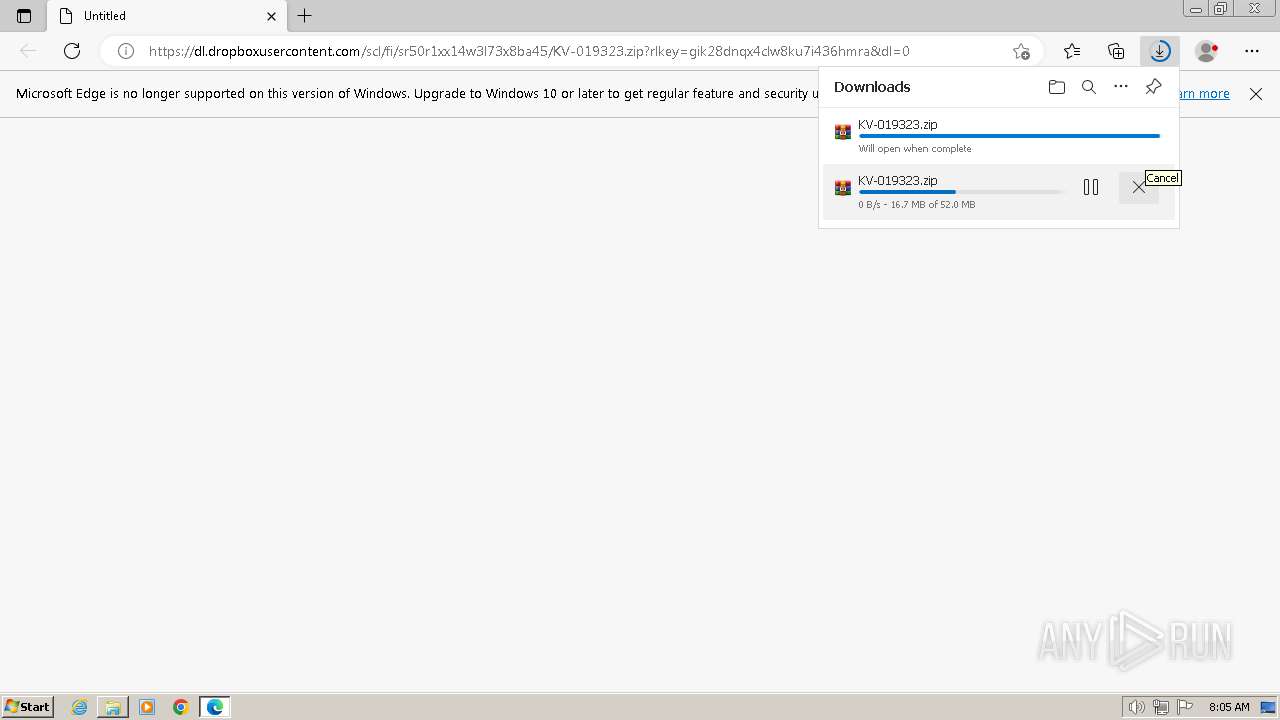This screenshot has width=1280, height=720.
Task: Pause the KV-019323.zip download
Action: (x=1091, y=187)
